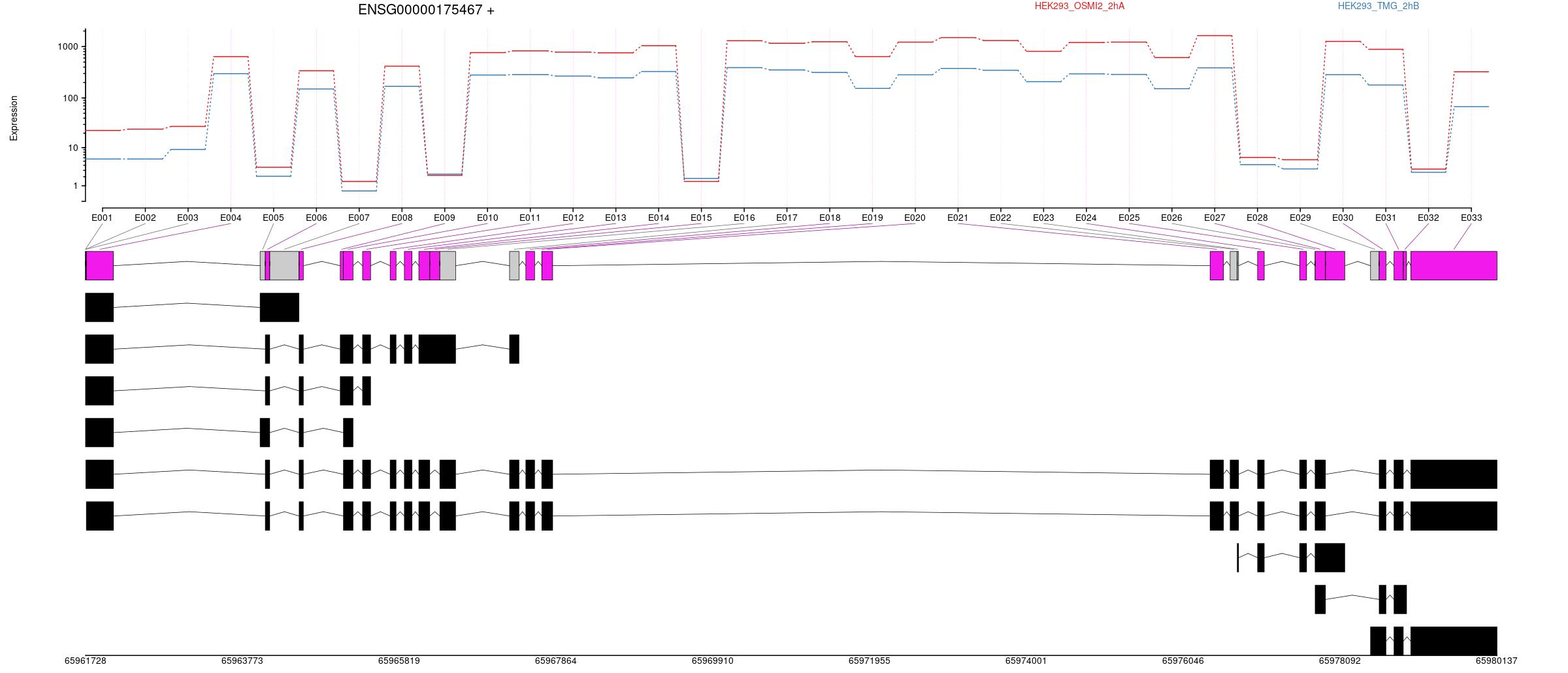The image size is (1568, 673).
Task: Click exon label E025
Action: pos(1129,218)
